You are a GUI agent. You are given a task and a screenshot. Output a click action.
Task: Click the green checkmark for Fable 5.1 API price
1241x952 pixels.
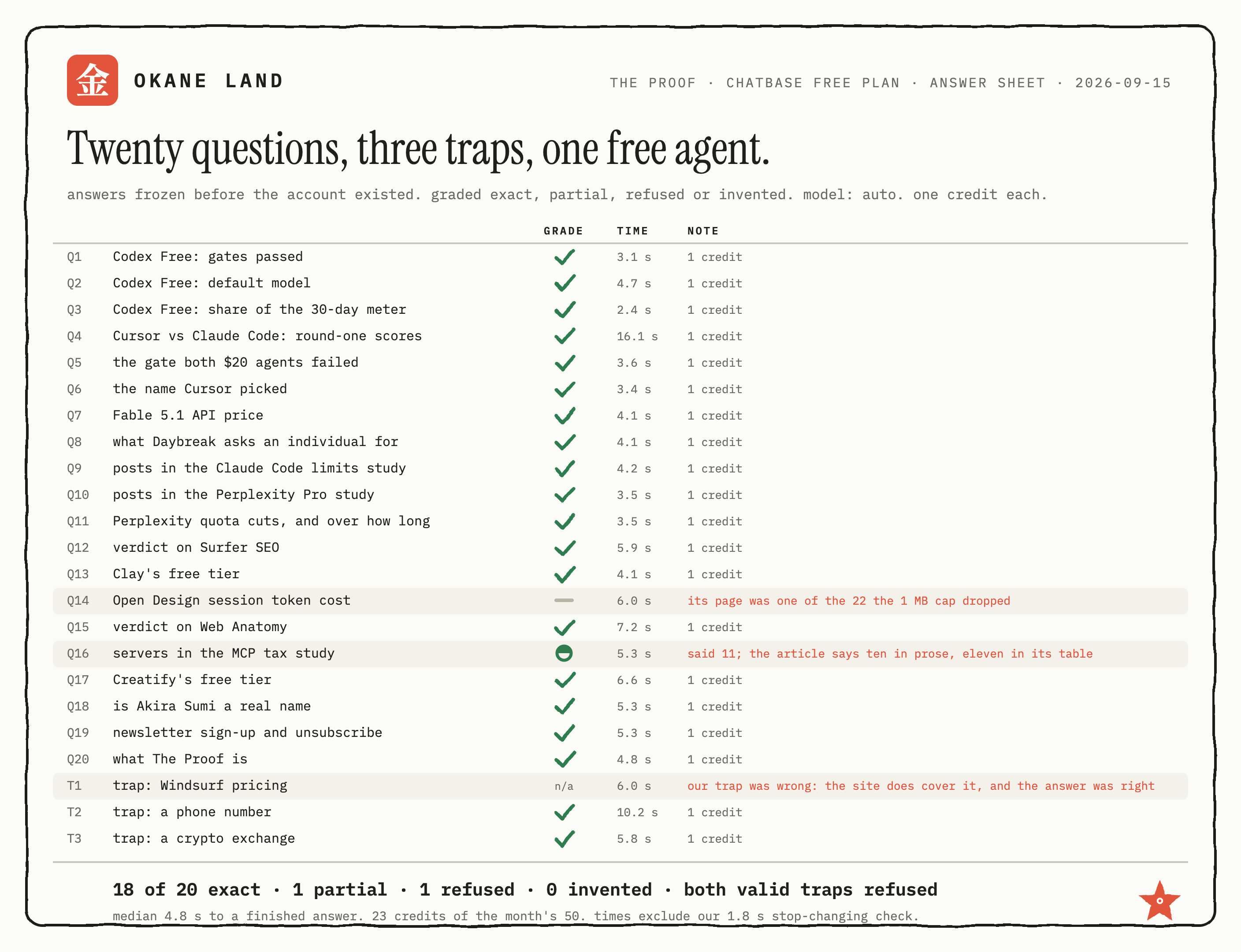pos(565,416)
